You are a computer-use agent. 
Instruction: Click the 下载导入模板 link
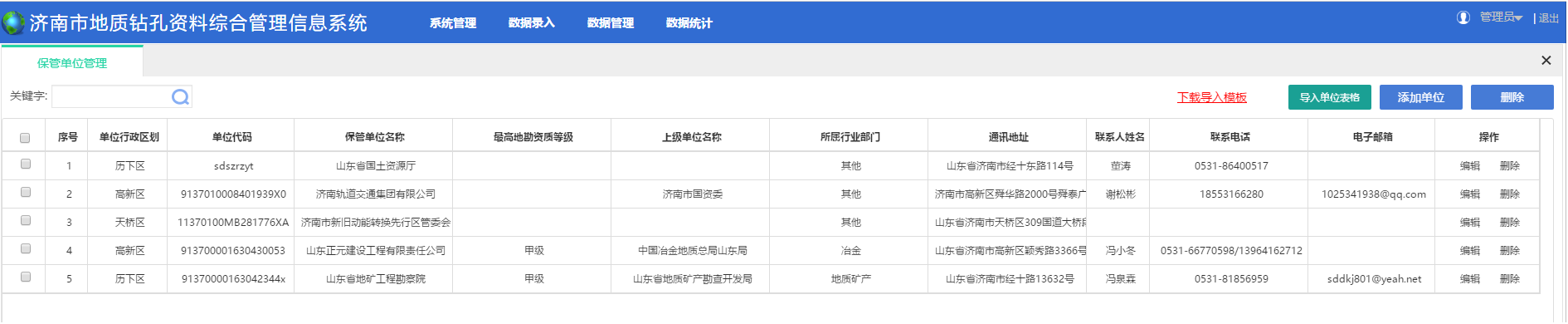tap(1212, 97)
